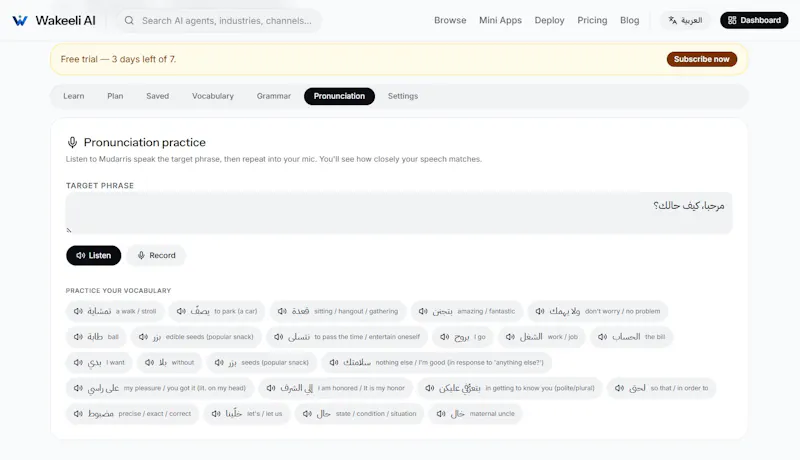Open the Settings tab
The image size is (800, 460).
coord(403,96)
